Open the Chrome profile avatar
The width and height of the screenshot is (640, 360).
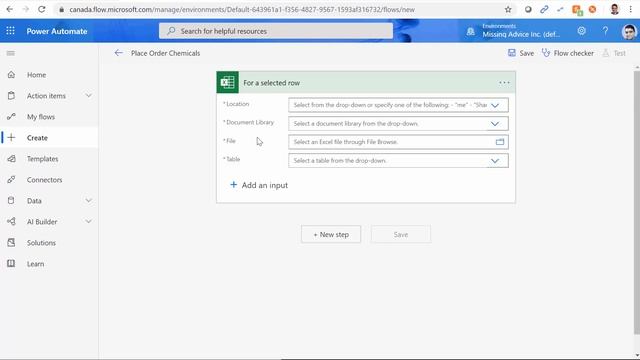coord(614,9)
